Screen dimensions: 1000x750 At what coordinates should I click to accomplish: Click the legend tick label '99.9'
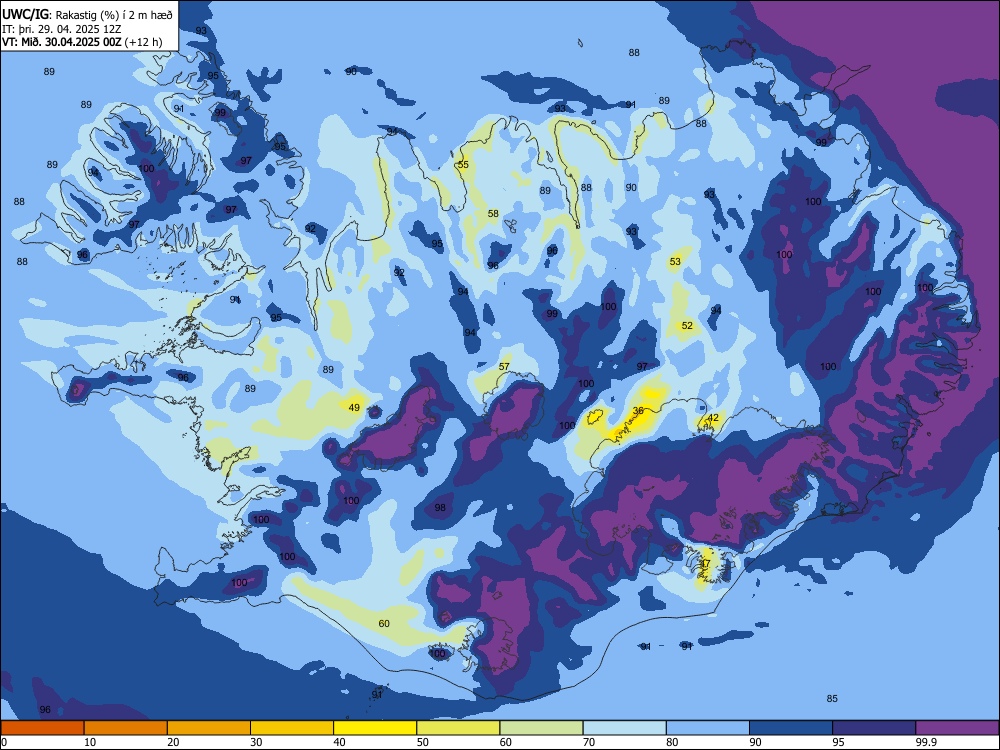[926, 742]
